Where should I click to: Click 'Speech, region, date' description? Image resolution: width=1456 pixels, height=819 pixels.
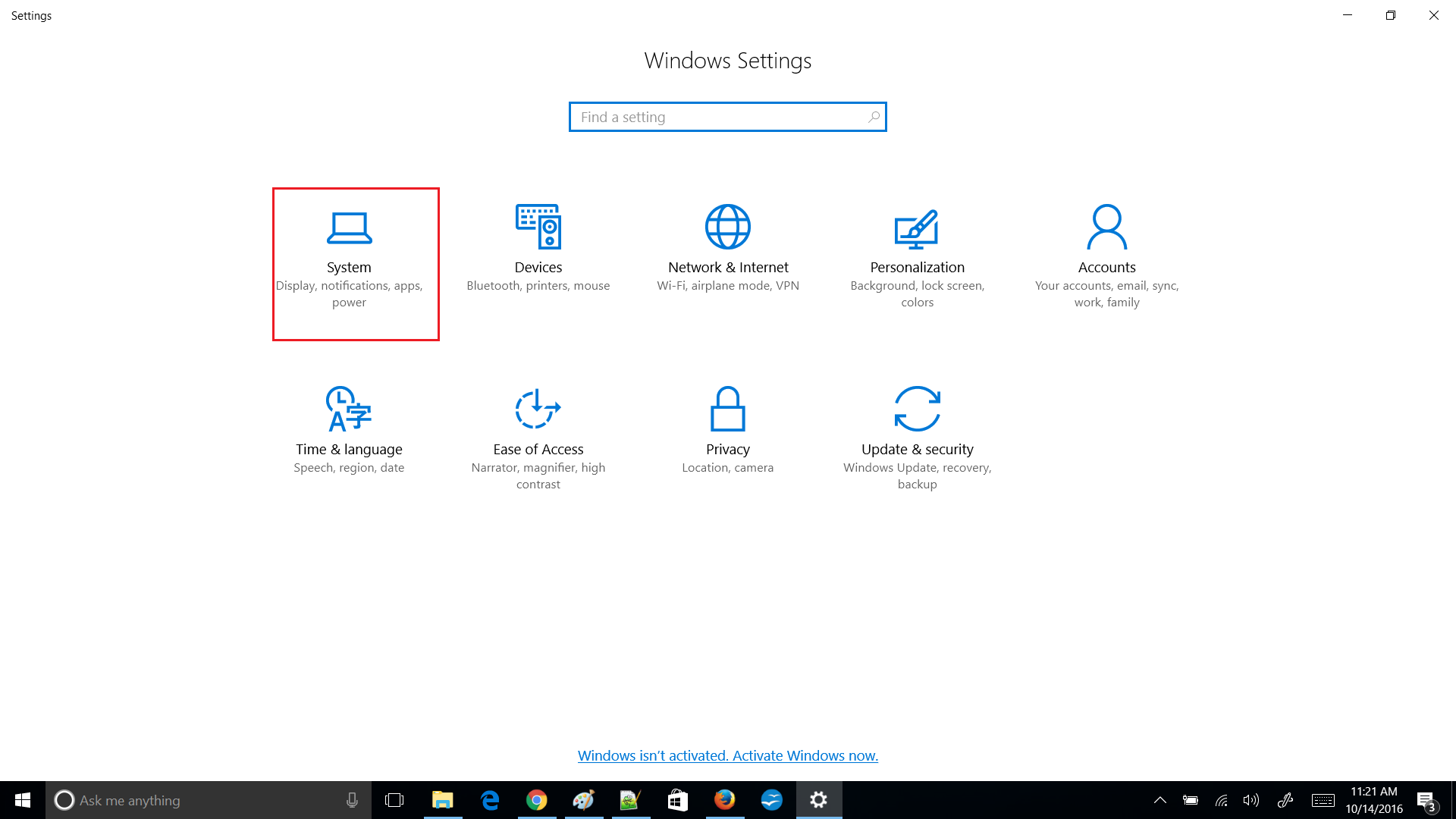[349, 467]
